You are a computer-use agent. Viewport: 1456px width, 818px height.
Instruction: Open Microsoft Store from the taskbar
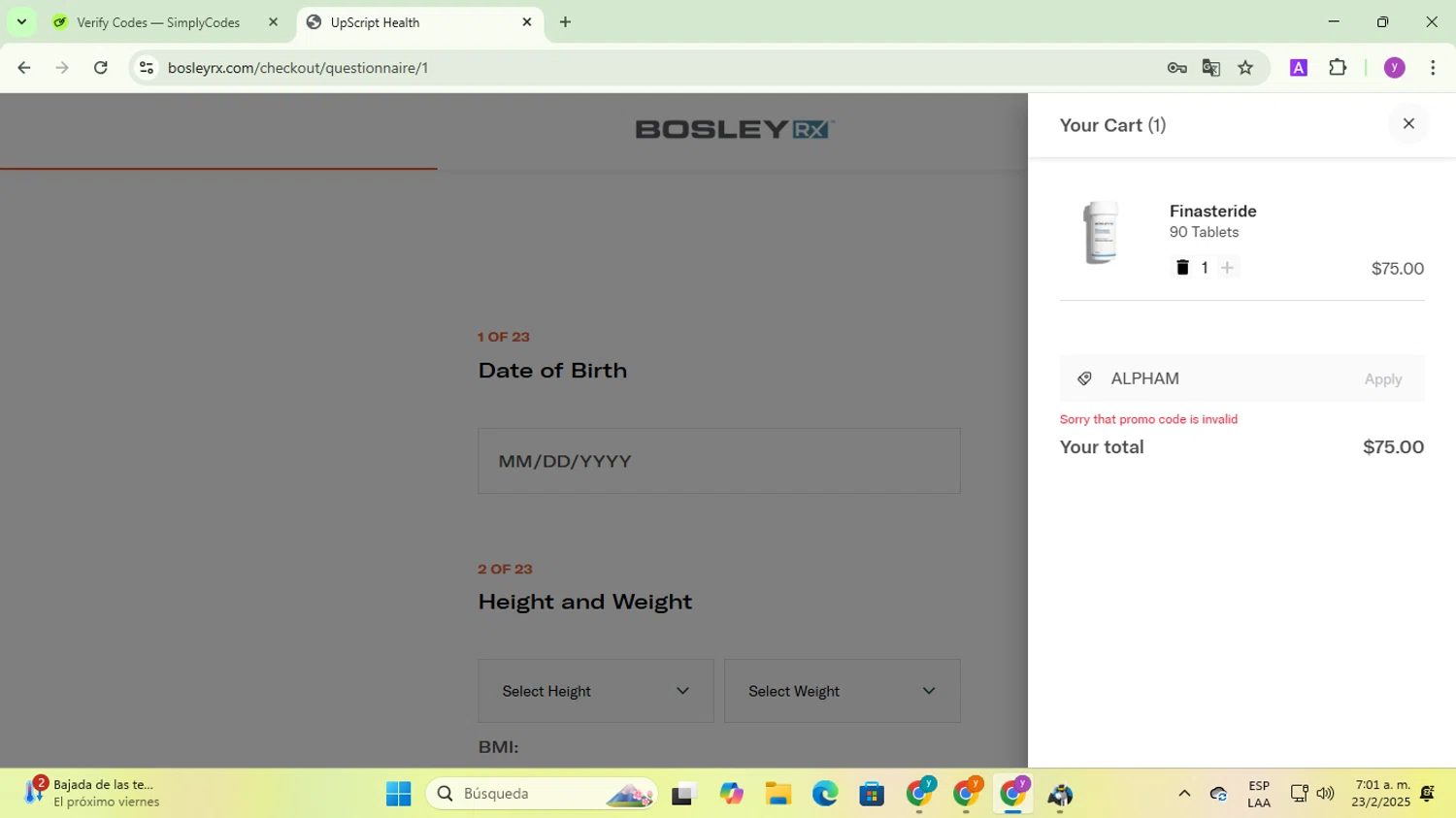(x=872, y=794)
